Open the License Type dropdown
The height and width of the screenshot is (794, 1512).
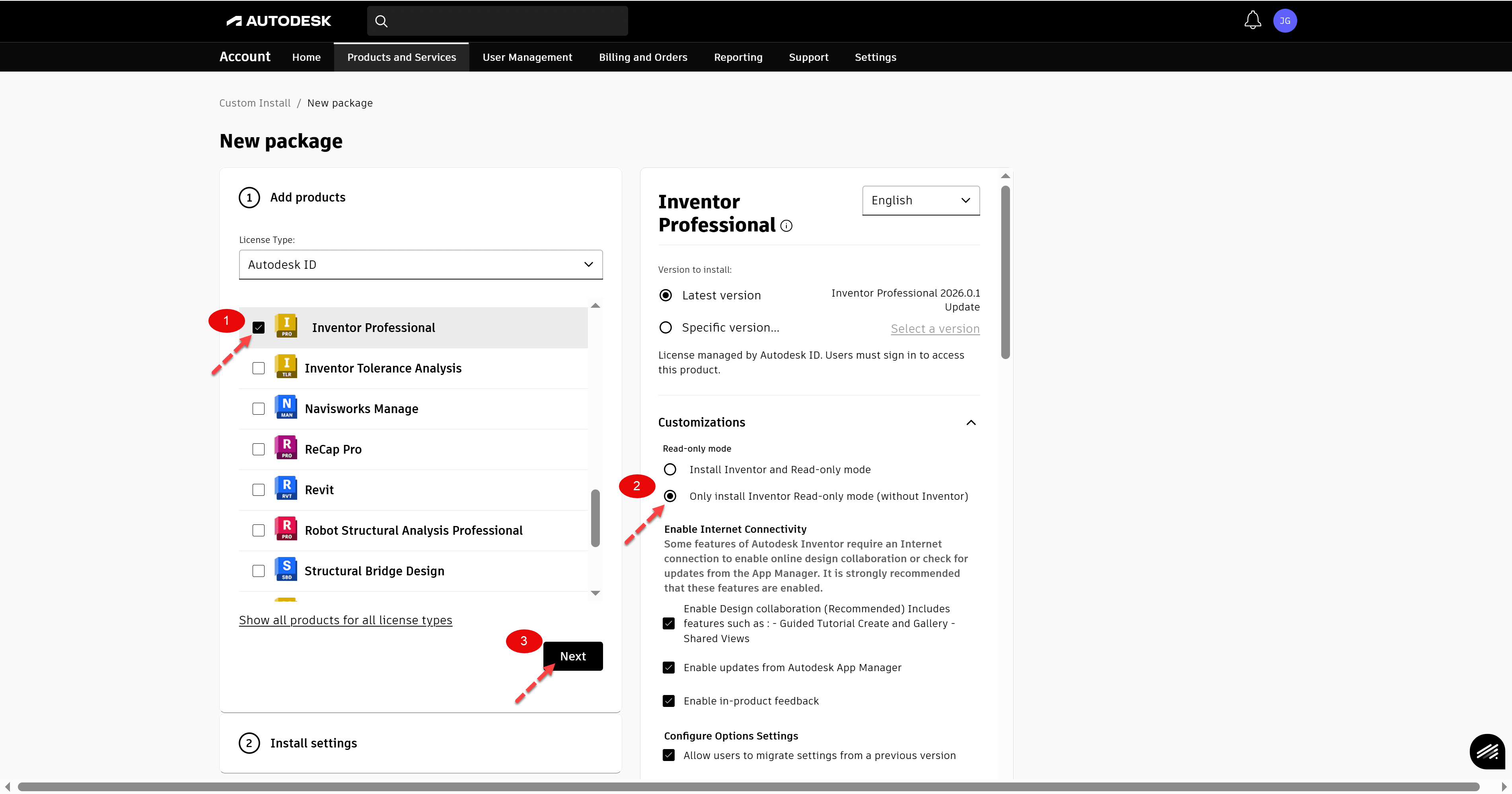(x=421, y=265)
